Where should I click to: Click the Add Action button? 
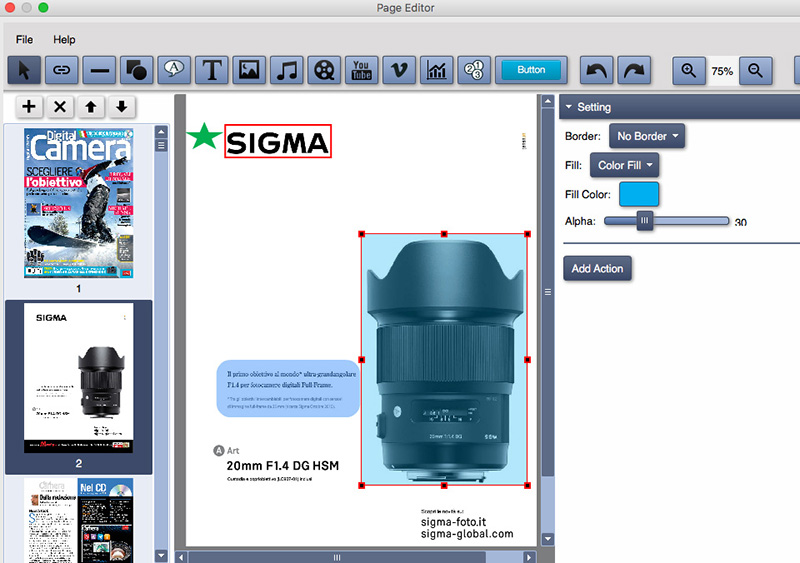(597, 268)
